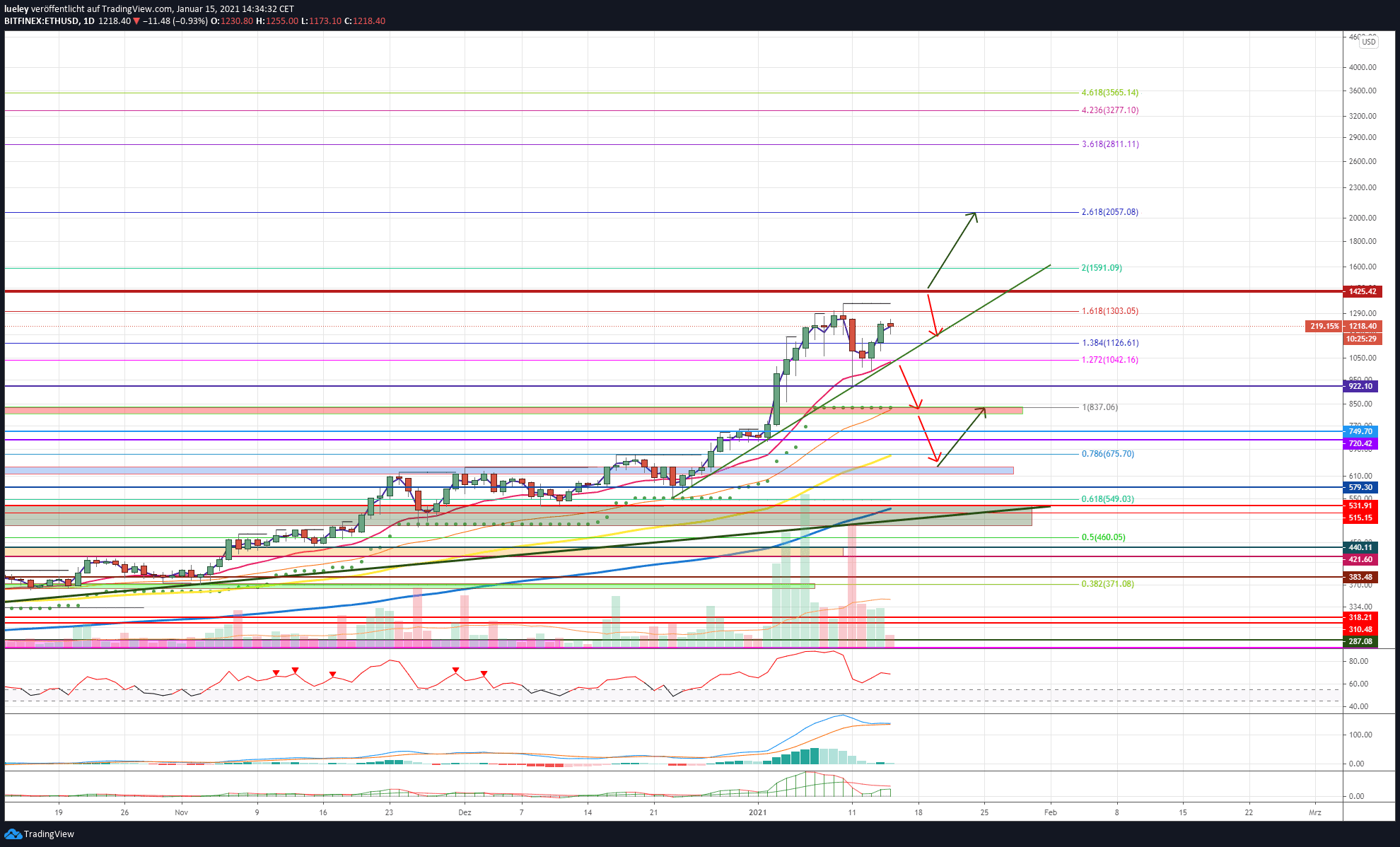Click the 10:25:29 bar countdown label
This screenshot has height=847, width=1400.
click(x=1361, y=339)
